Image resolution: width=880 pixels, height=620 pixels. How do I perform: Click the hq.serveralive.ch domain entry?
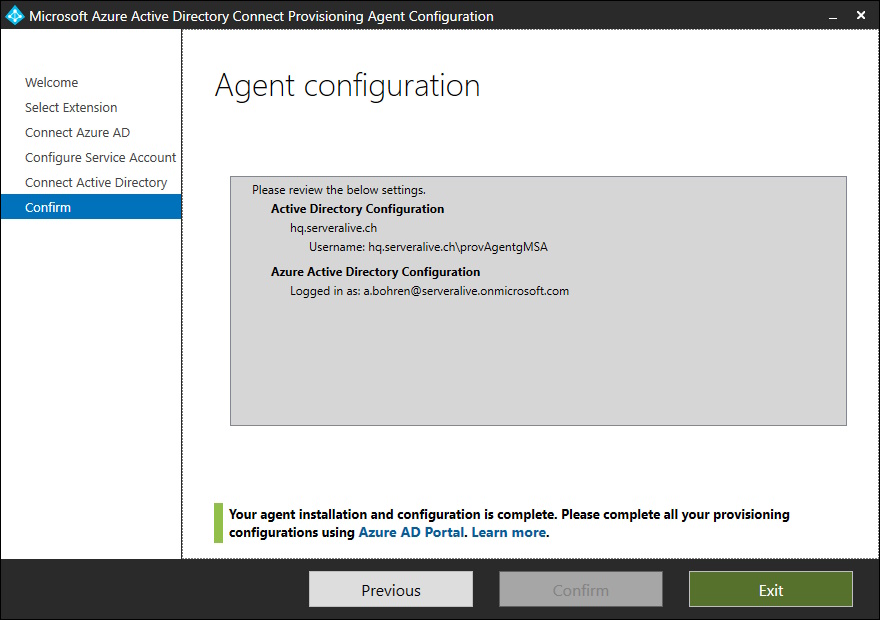333,228
